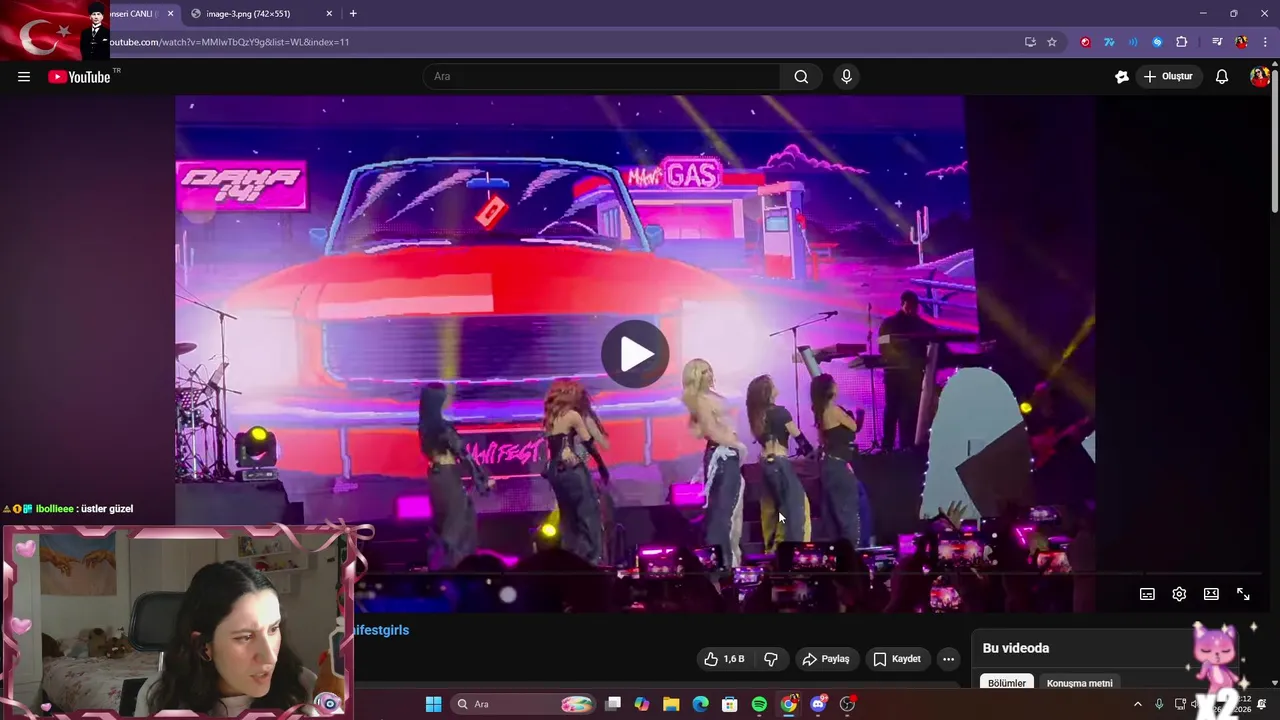
Task: Open the YouTube account avatar menu
Action: pyautogui.click(x=1260, y=77)
